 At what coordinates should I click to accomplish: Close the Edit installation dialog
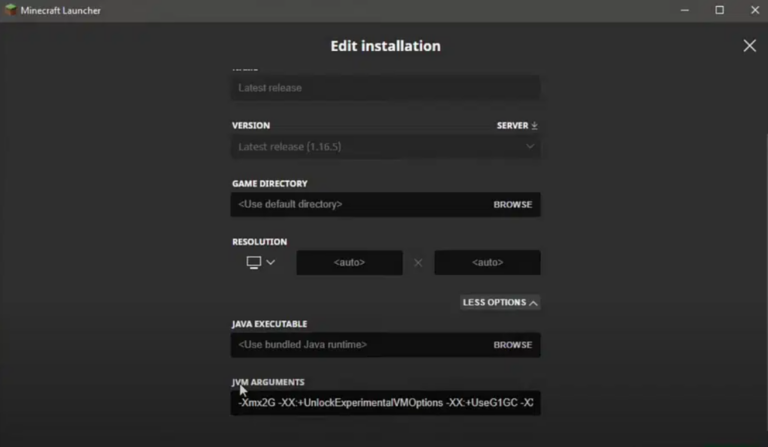[x=749, y=46]
